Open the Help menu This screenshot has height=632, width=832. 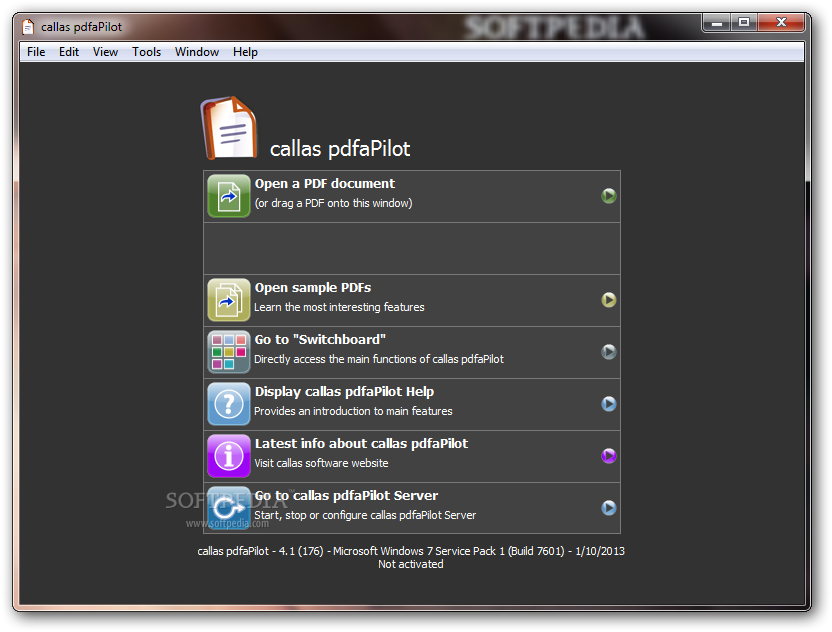(x=245, y=52)
